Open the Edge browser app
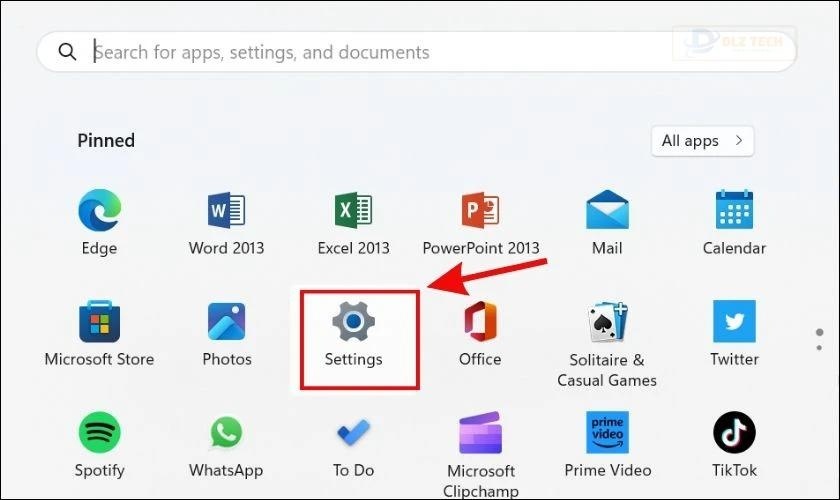840x500 pixels. (x=99, y=211)
